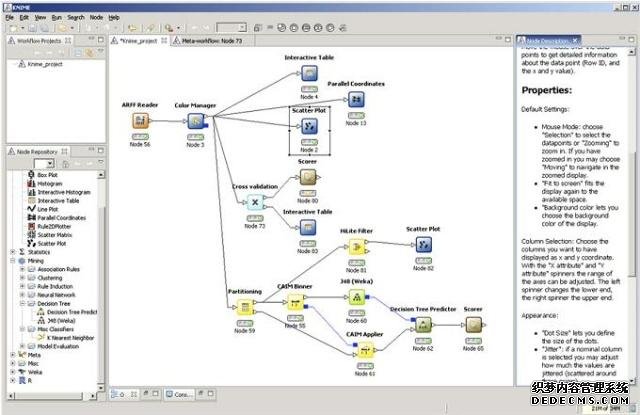Screen dimensions: 640x415
Task: Select the Cross validation node icon
Action: click(x=253, y=202)
